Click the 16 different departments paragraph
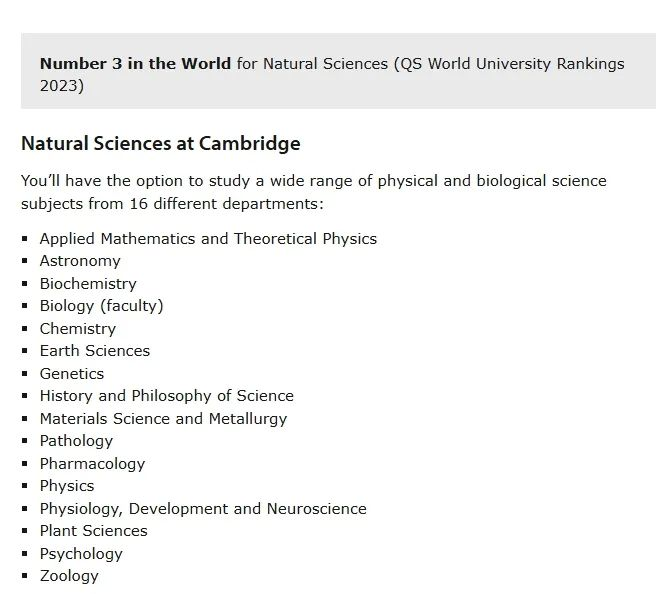Image resolution: width=670 pixels, height=594 pixels. point(314,192)
